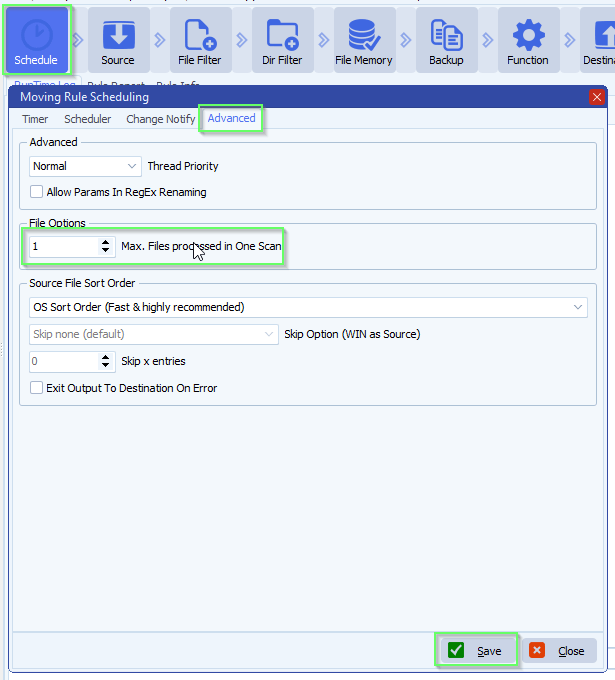
Task: Select the Advanced tab
Action: pyautogui.click(x=231, y=118)
